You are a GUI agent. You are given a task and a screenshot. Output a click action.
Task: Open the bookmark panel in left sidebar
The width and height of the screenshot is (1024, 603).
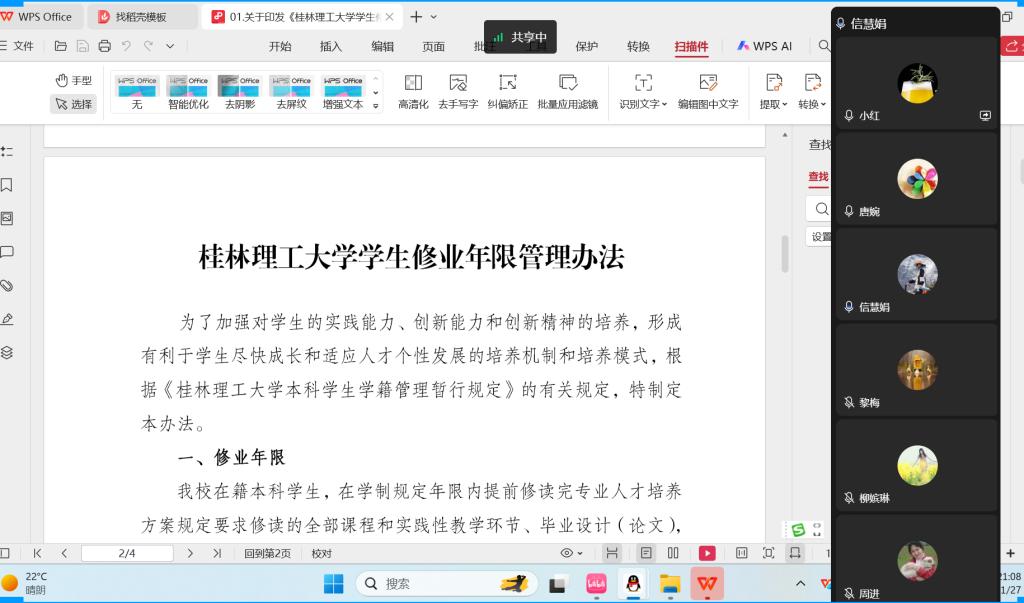click(x=7, y=185)
